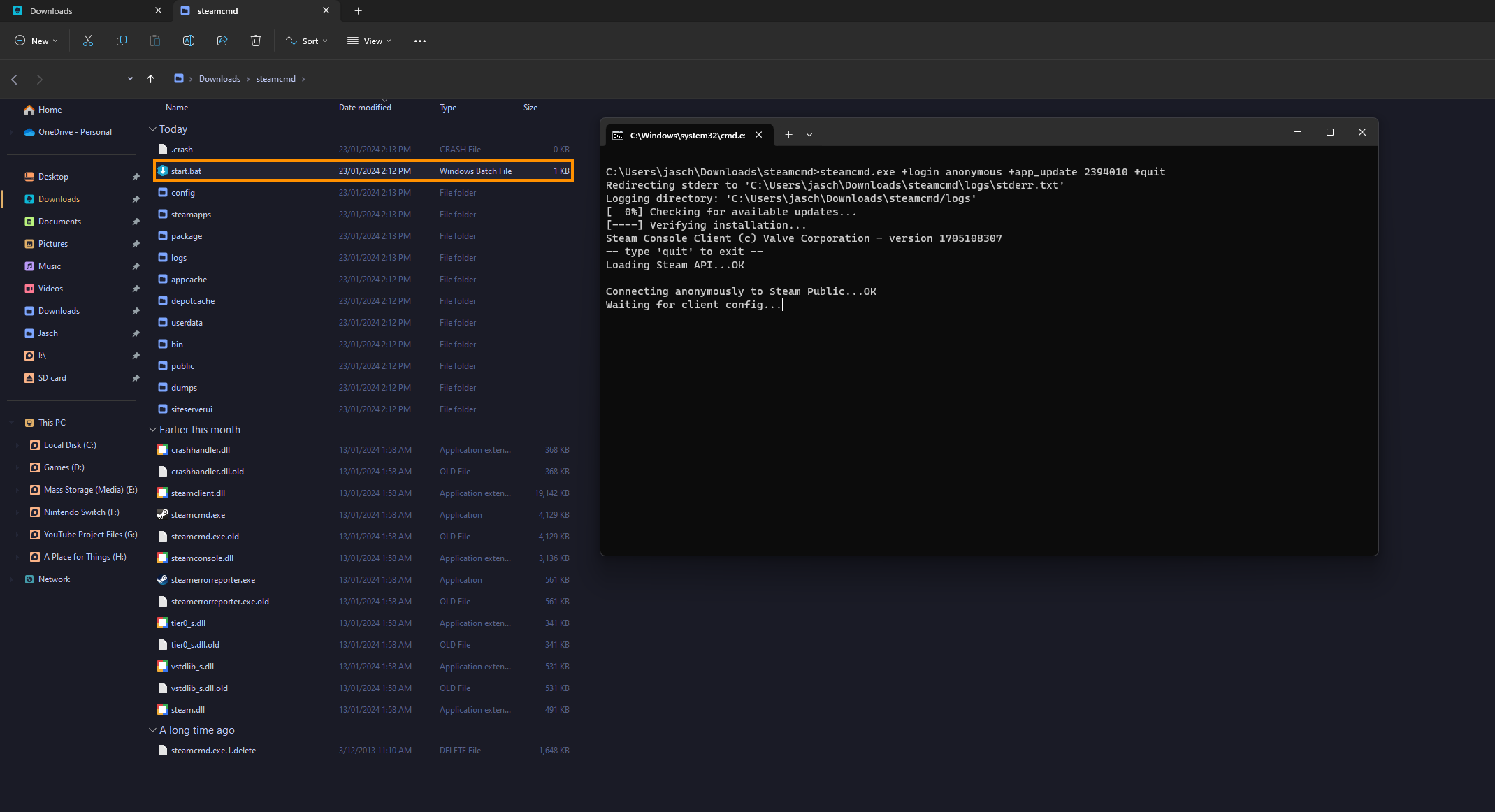Viewport: 1495px width, 812px height.
Task: Navigate back using the back button
Action: click(x=14, y=78)
